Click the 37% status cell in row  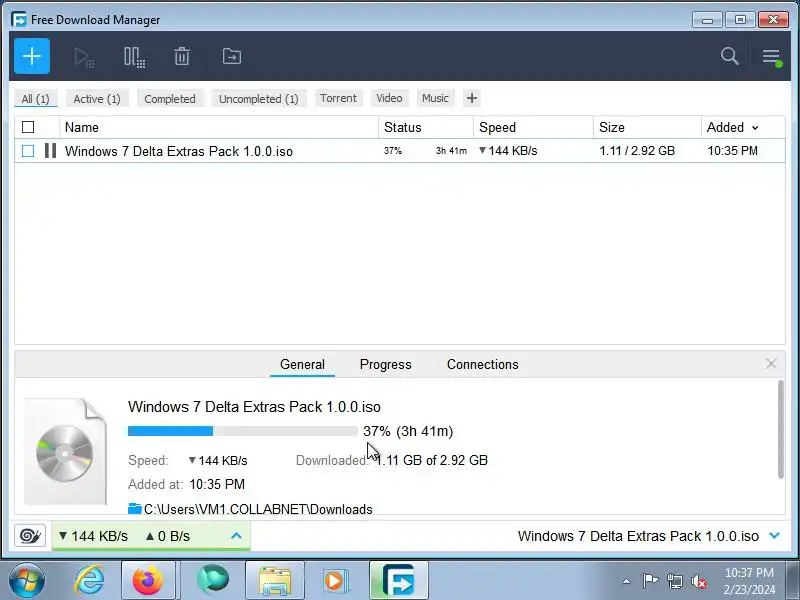(x=393, y=151)
